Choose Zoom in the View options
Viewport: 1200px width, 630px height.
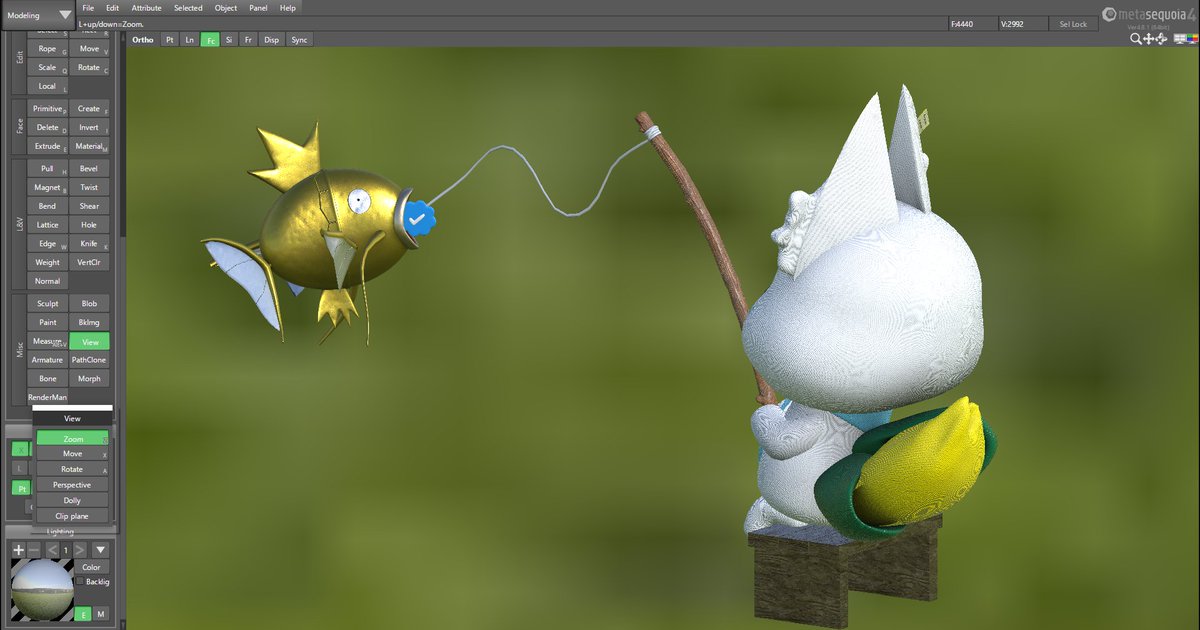pyautogui.click(x=73, y=438)
